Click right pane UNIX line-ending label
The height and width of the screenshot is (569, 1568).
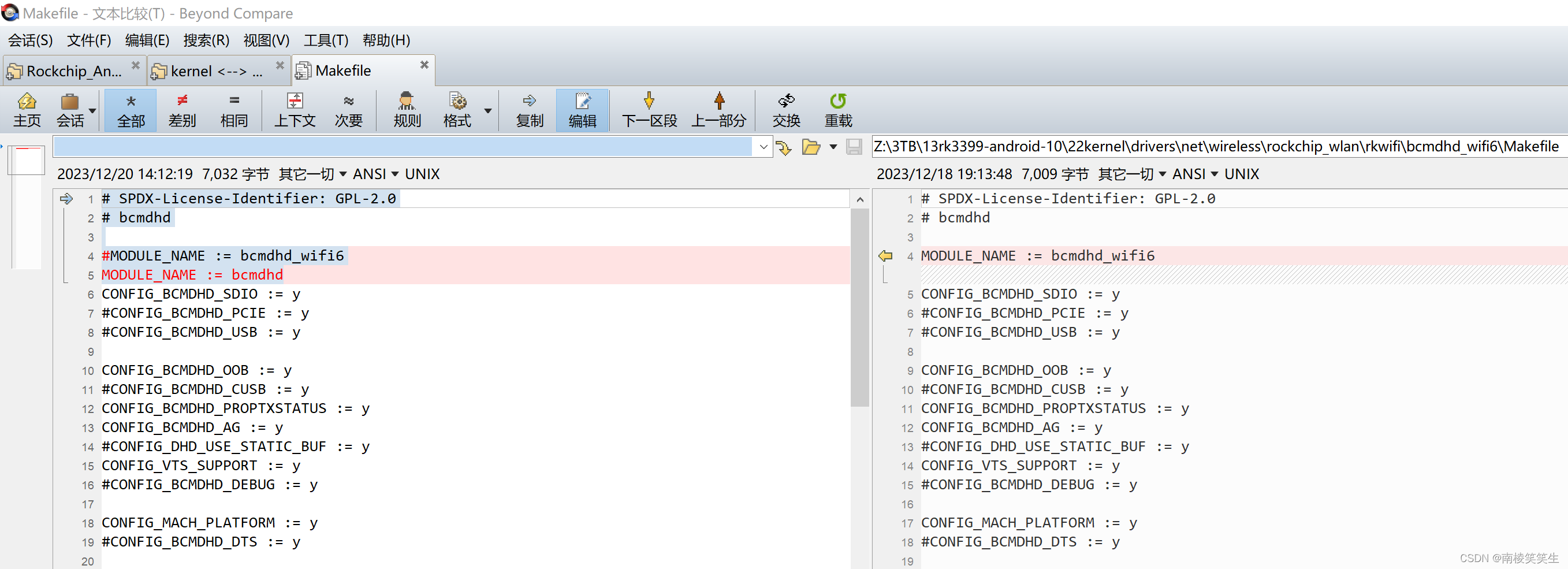tap(1241, 174)
